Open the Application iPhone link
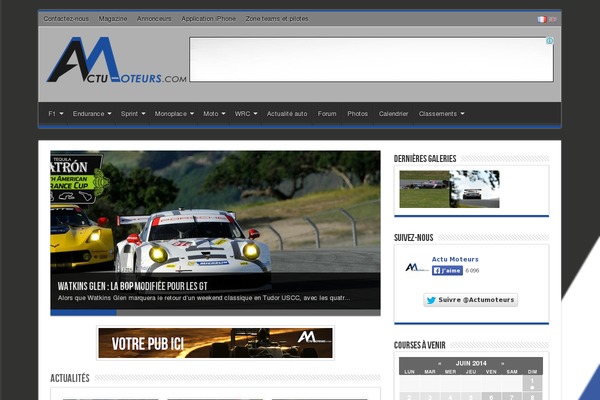This screenshot has height=400, width=600. point(208,18)
